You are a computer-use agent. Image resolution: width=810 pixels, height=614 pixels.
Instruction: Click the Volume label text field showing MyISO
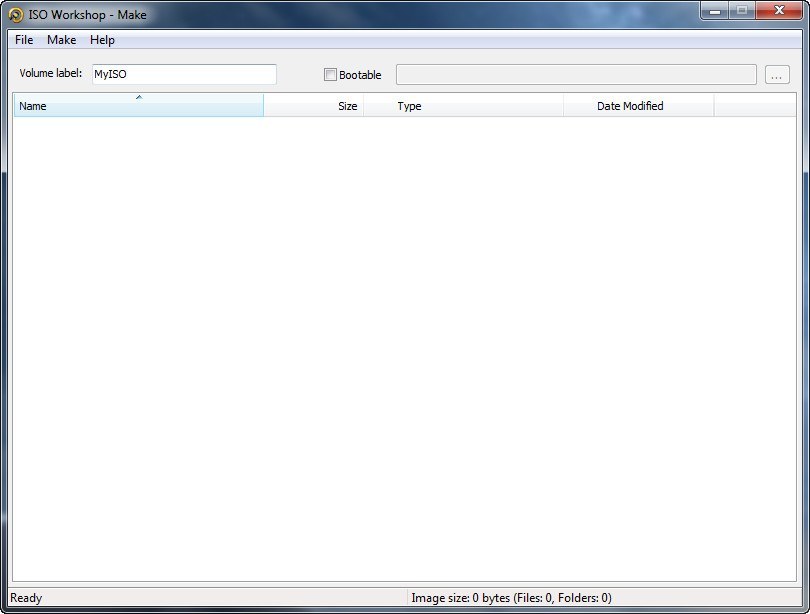[x=185, y=74]
